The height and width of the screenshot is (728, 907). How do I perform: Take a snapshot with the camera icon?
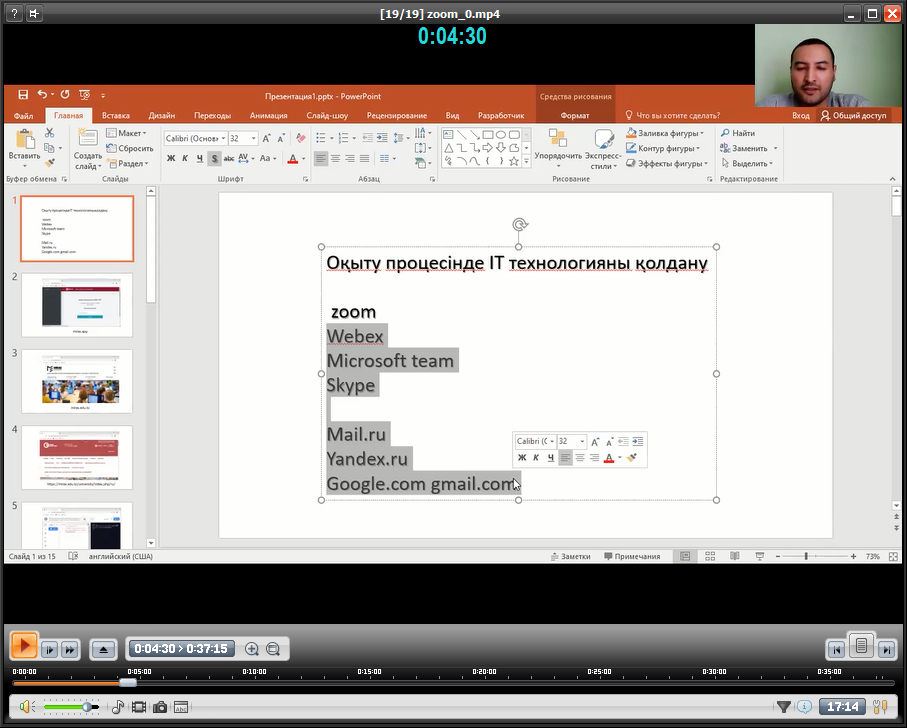[160, 707]
